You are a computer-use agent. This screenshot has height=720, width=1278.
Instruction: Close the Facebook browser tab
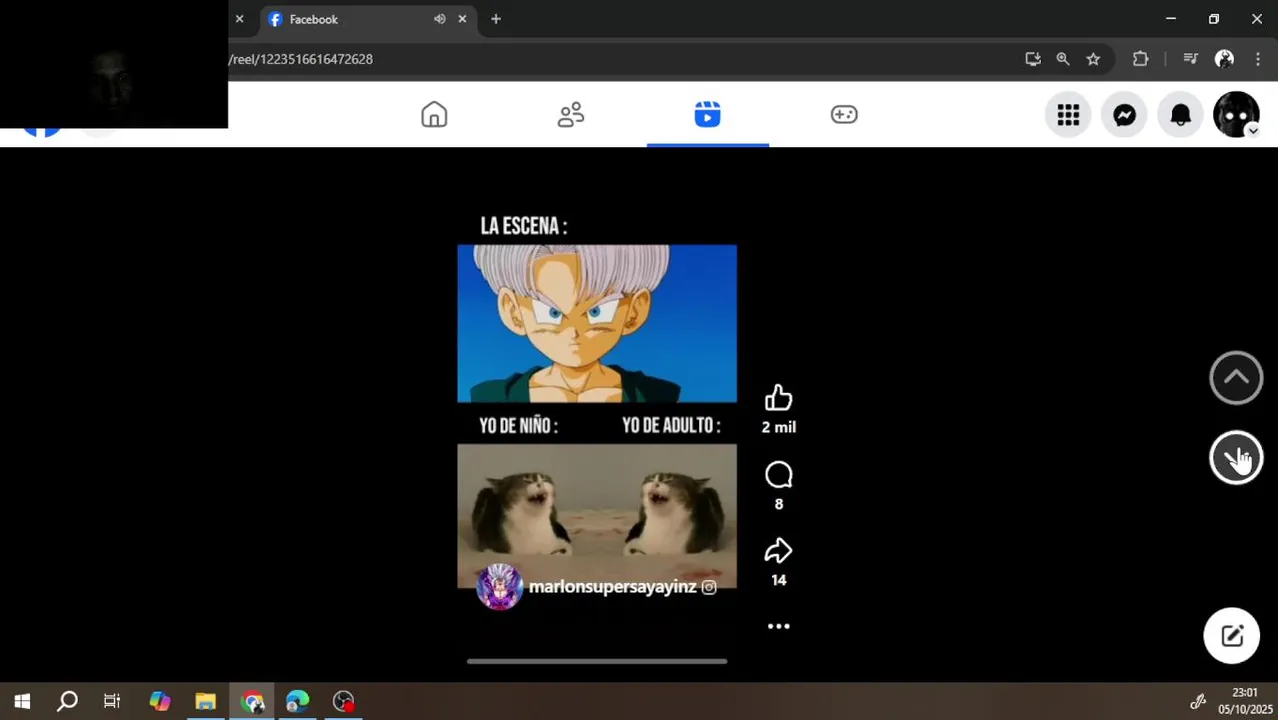click(x=462, y=19)
